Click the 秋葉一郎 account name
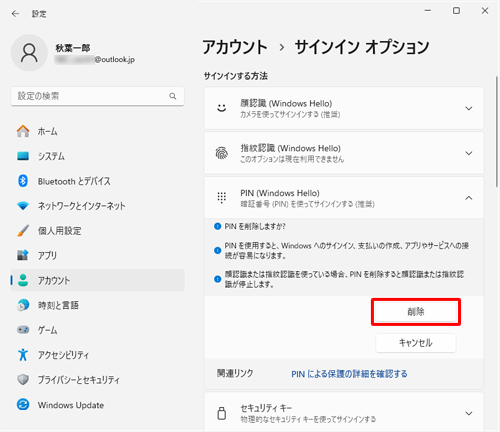500x432 pixels. [x=73, y=48]
